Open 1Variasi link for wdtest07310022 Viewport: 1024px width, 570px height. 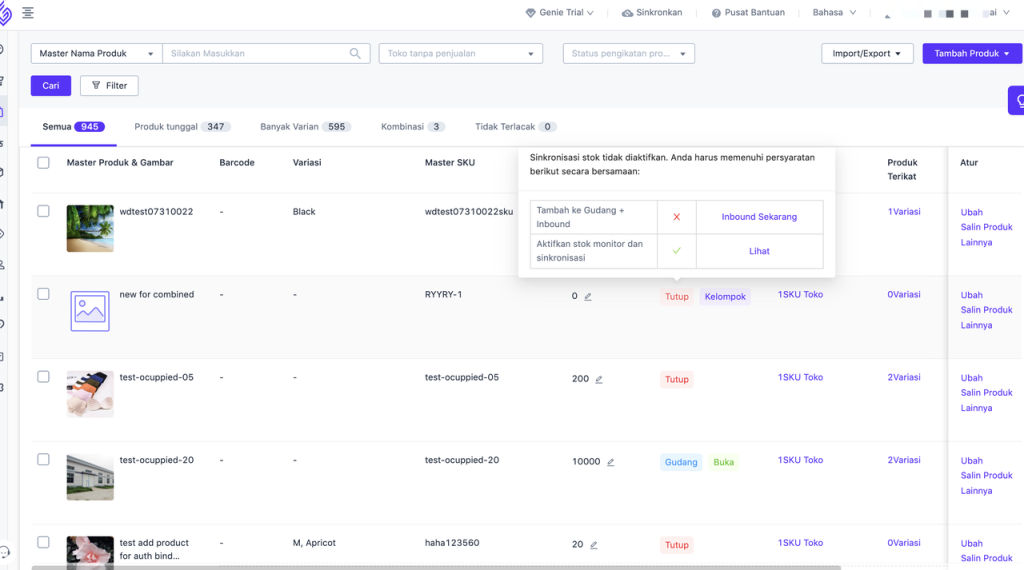pyautogui.click(x=904, y=212)
